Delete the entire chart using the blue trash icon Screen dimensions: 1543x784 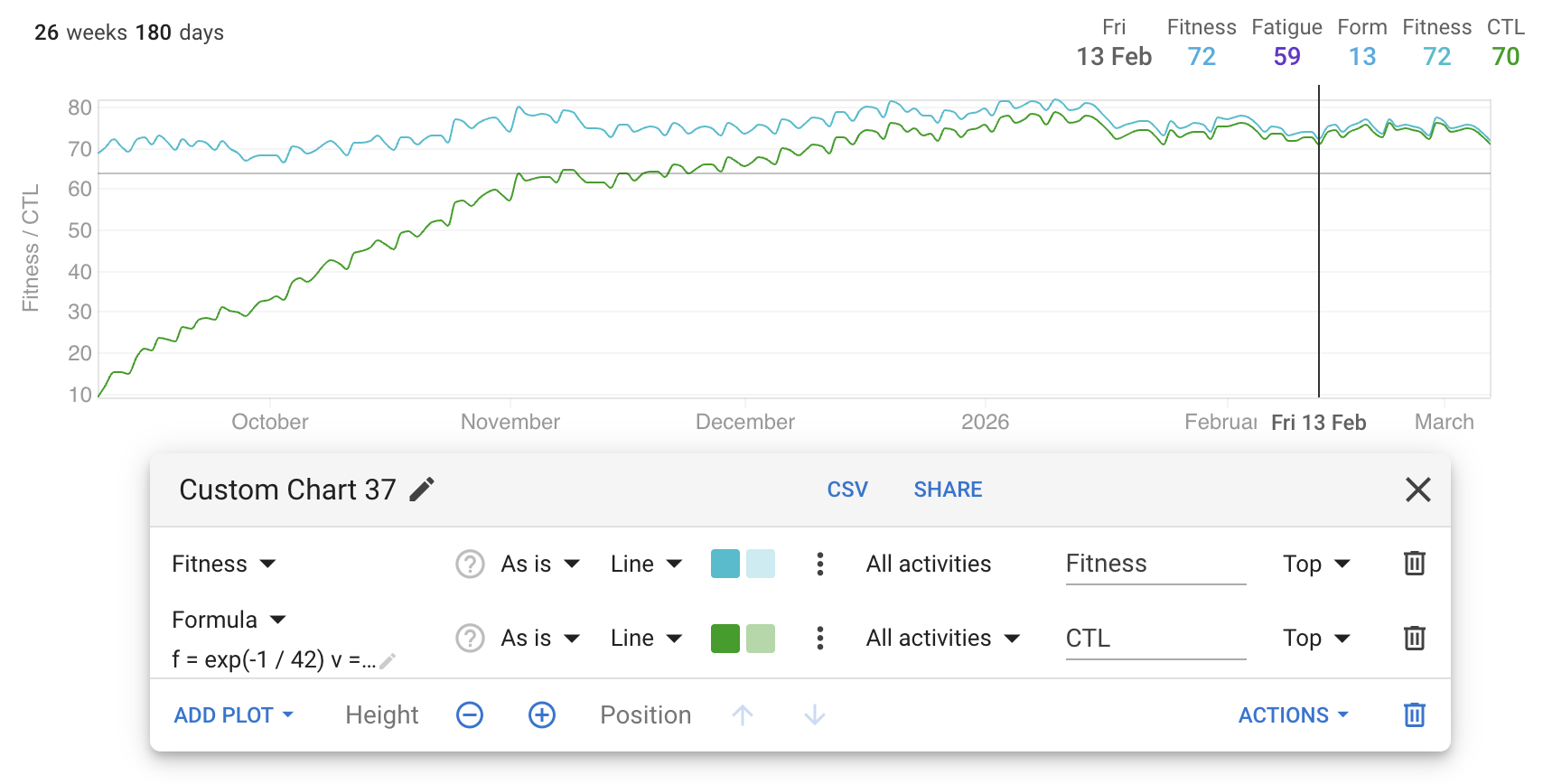click(1414, 715)
